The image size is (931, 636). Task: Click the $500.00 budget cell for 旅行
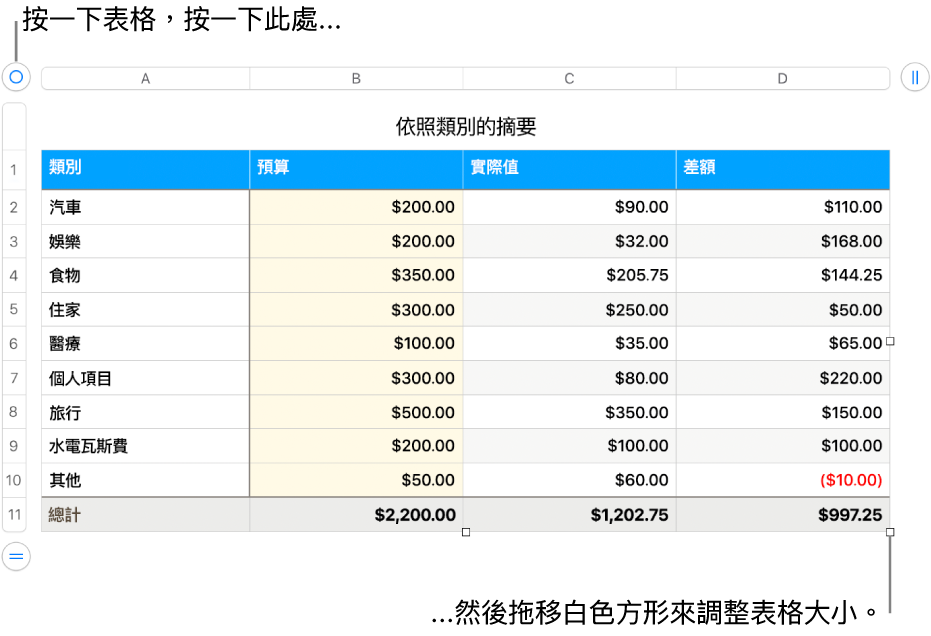pyautogui.click(x=356, y=412)
